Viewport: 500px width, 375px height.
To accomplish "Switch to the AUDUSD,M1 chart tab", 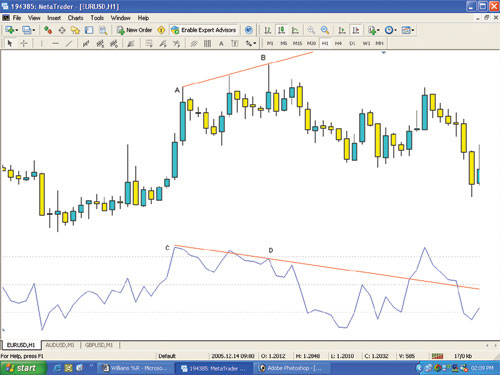I will tap(60, 345).
